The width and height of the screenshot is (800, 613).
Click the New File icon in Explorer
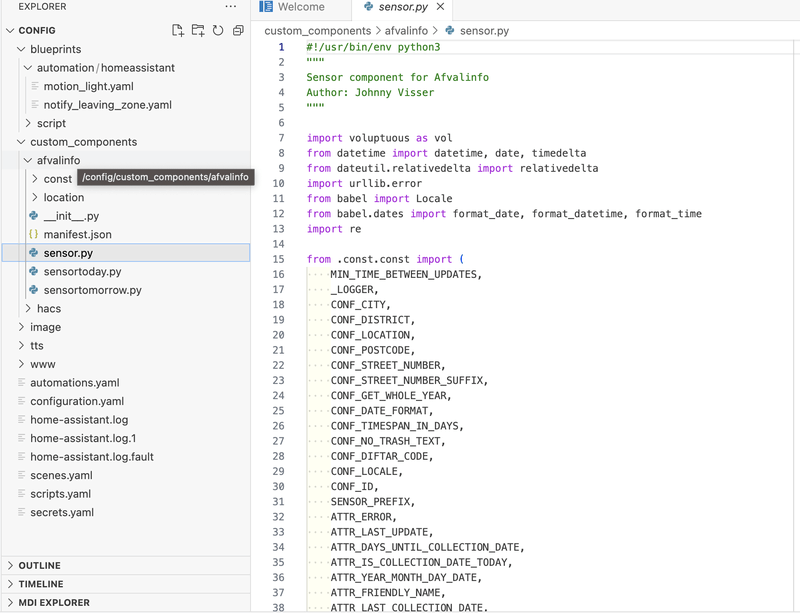(x=178, y=31)
